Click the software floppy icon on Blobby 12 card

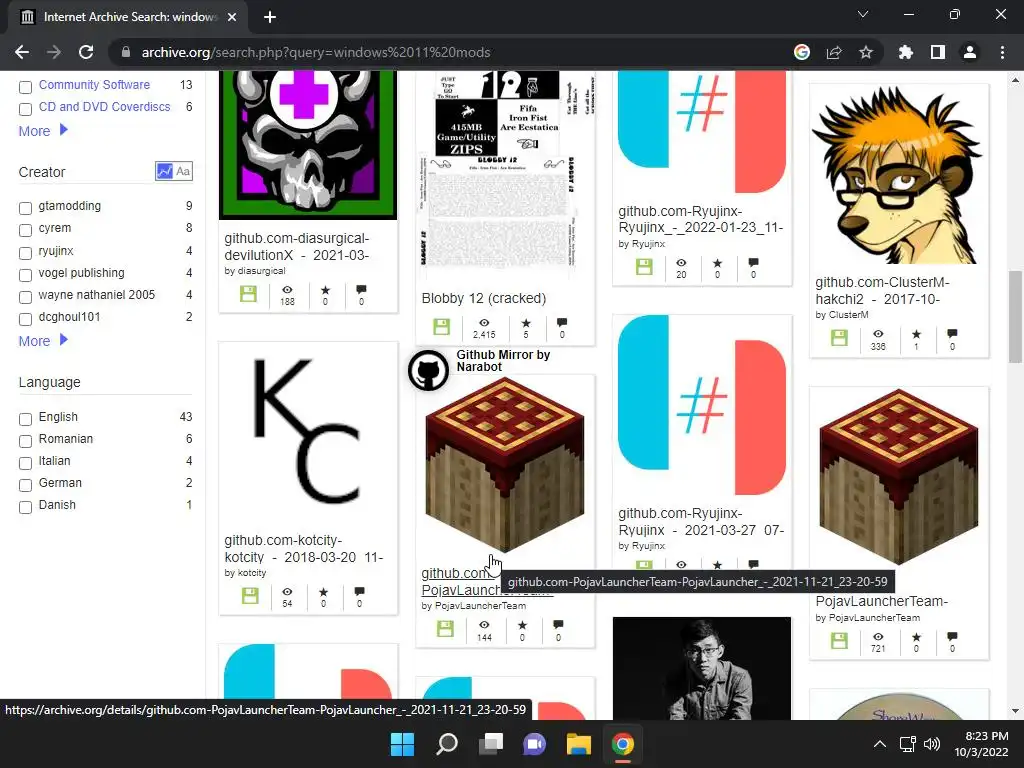441,327
